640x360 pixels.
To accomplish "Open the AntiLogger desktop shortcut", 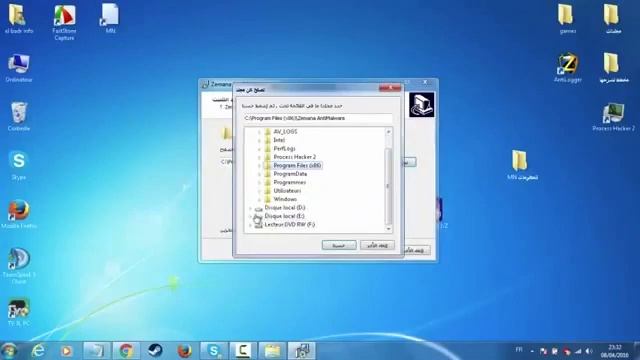I will click(x=567, y=68).
